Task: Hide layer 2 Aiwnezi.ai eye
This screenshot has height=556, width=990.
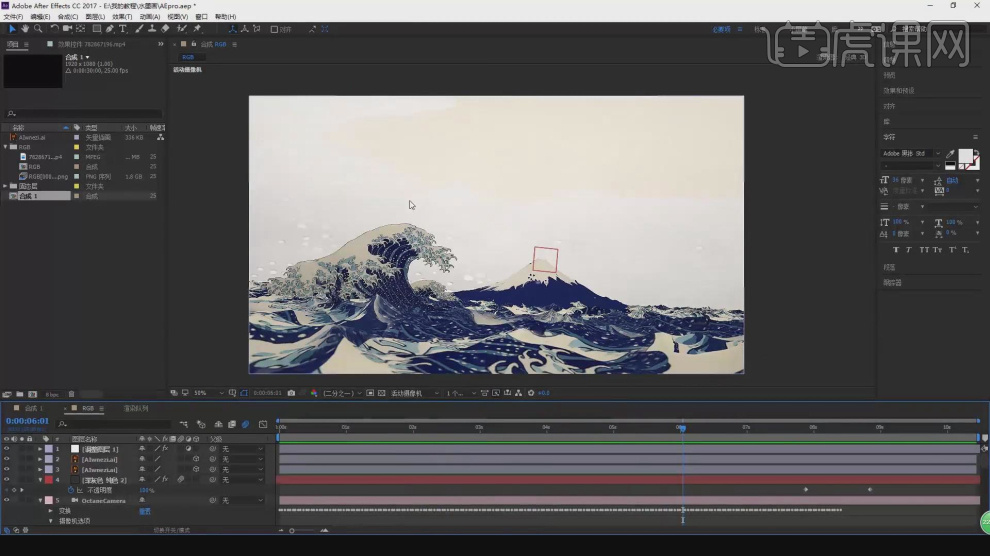Action: pyautogui.click(x=6, y=459)
